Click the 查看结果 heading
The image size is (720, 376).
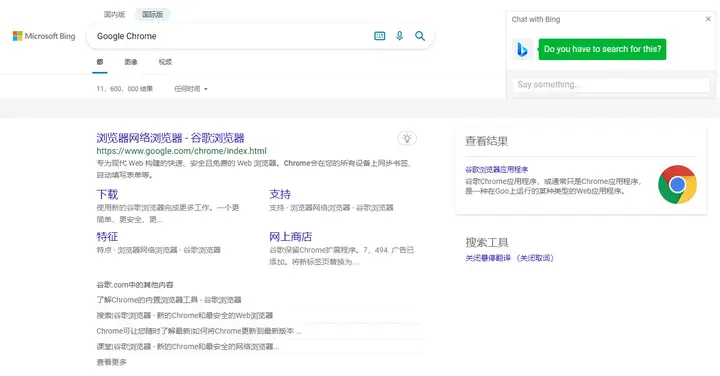487,141
